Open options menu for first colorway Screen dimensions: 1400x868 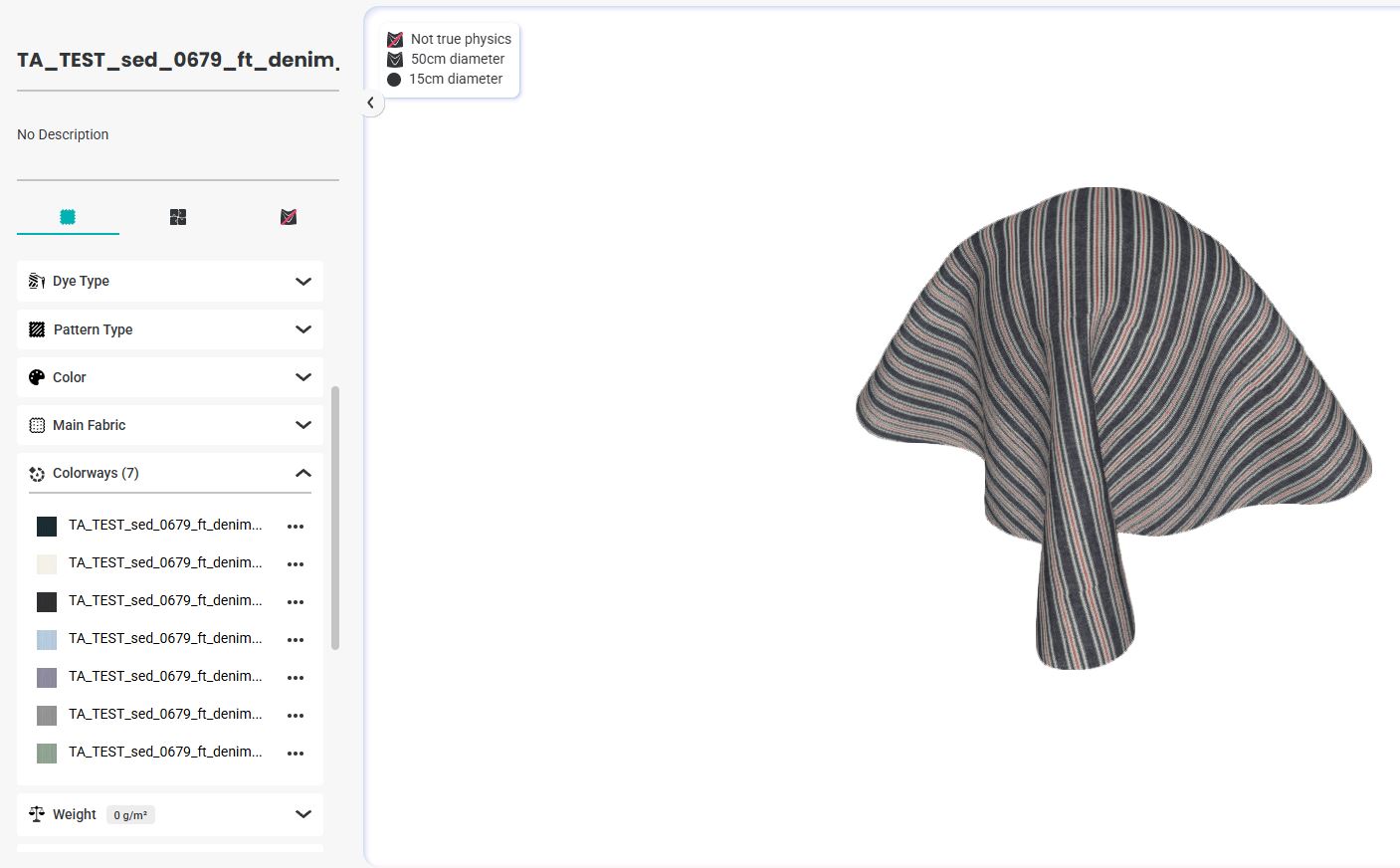[x=296, y=527]
